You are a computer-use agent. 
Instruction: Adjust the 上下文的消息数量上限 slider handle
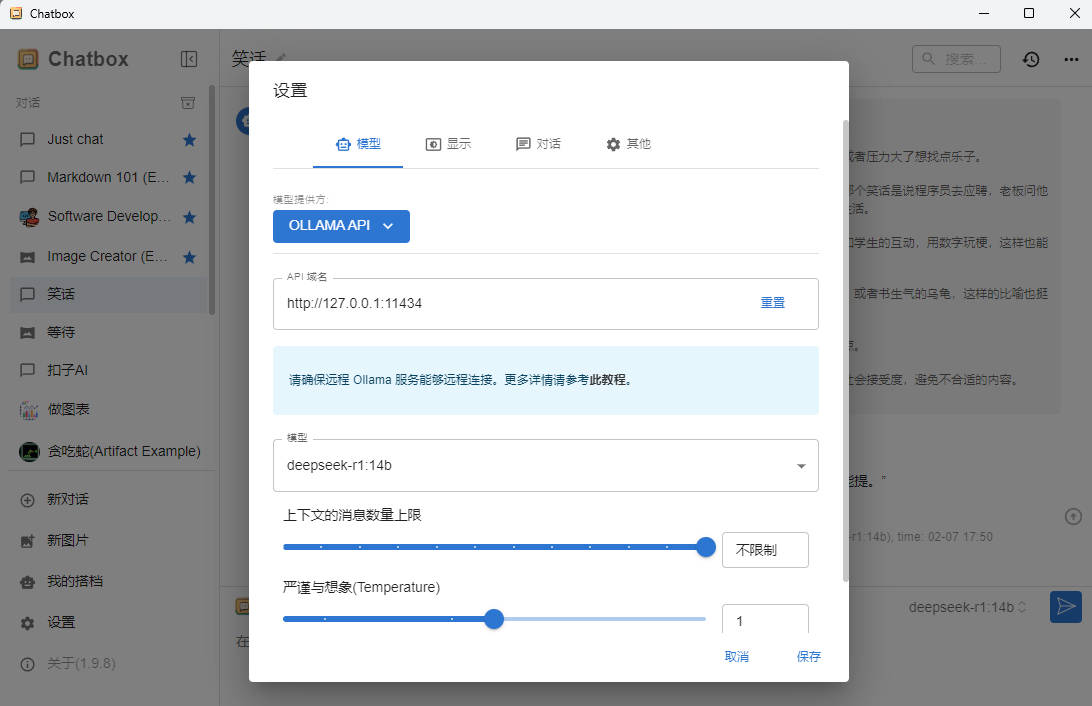coord(705,547)
